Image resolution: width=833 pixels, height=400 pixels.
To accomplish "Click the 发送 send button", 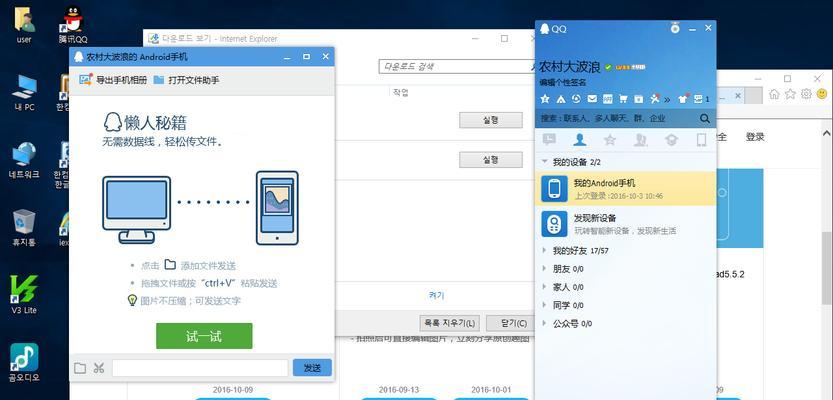I will tap(312, 368).
